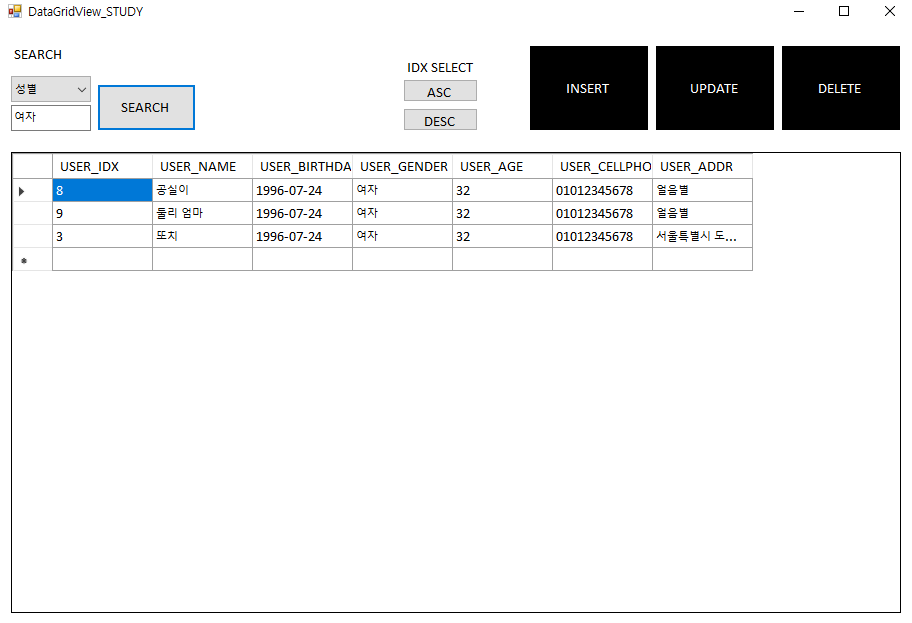
Task: Click the USER_AGE column header
Action: (x=503, y=166)
